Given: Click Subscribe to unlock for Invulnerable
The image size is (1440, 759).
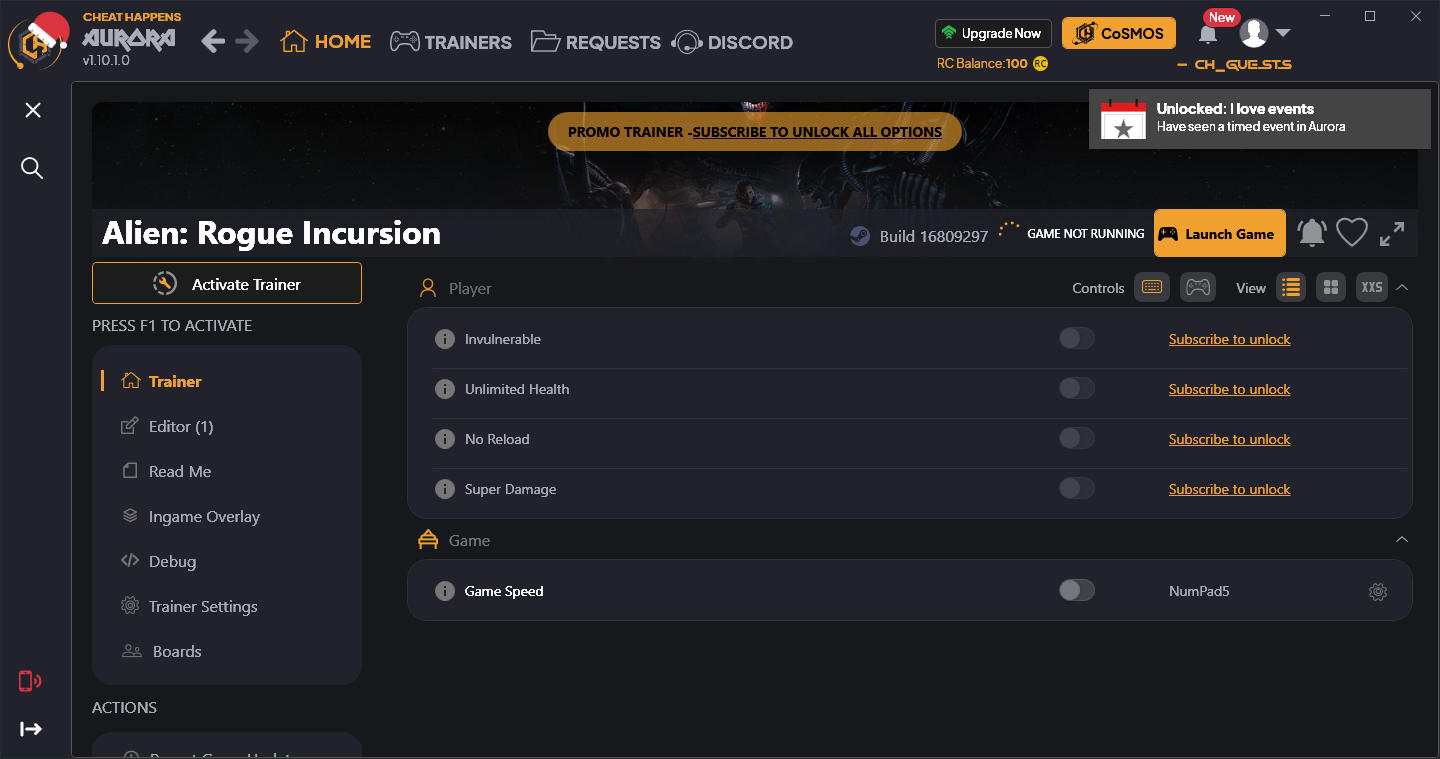Looking at the screenshot, I should (1229, 339).
